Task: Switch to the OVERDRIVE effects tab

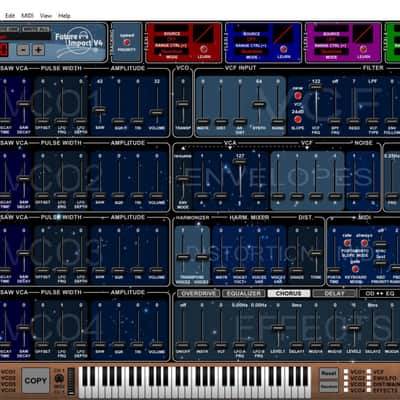Action: point(199,294)
